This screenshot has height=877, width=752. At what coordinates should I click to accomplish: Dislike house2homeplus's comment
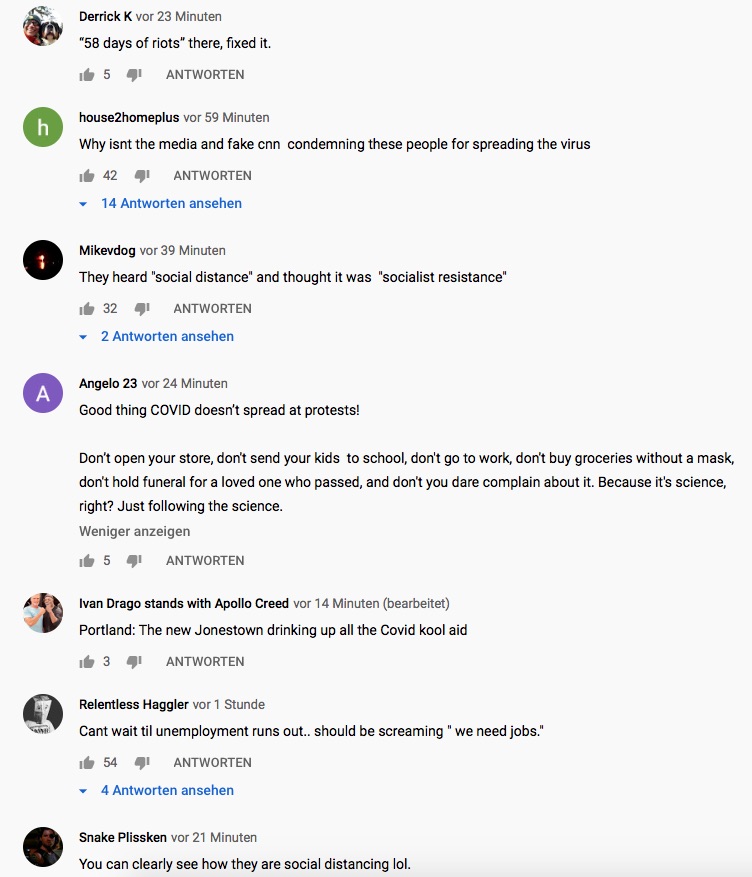142,176
